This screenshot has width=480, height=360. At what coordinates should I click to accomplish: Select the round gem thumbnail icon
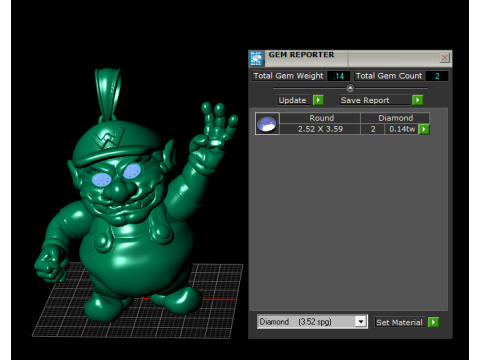click(267, 124)
